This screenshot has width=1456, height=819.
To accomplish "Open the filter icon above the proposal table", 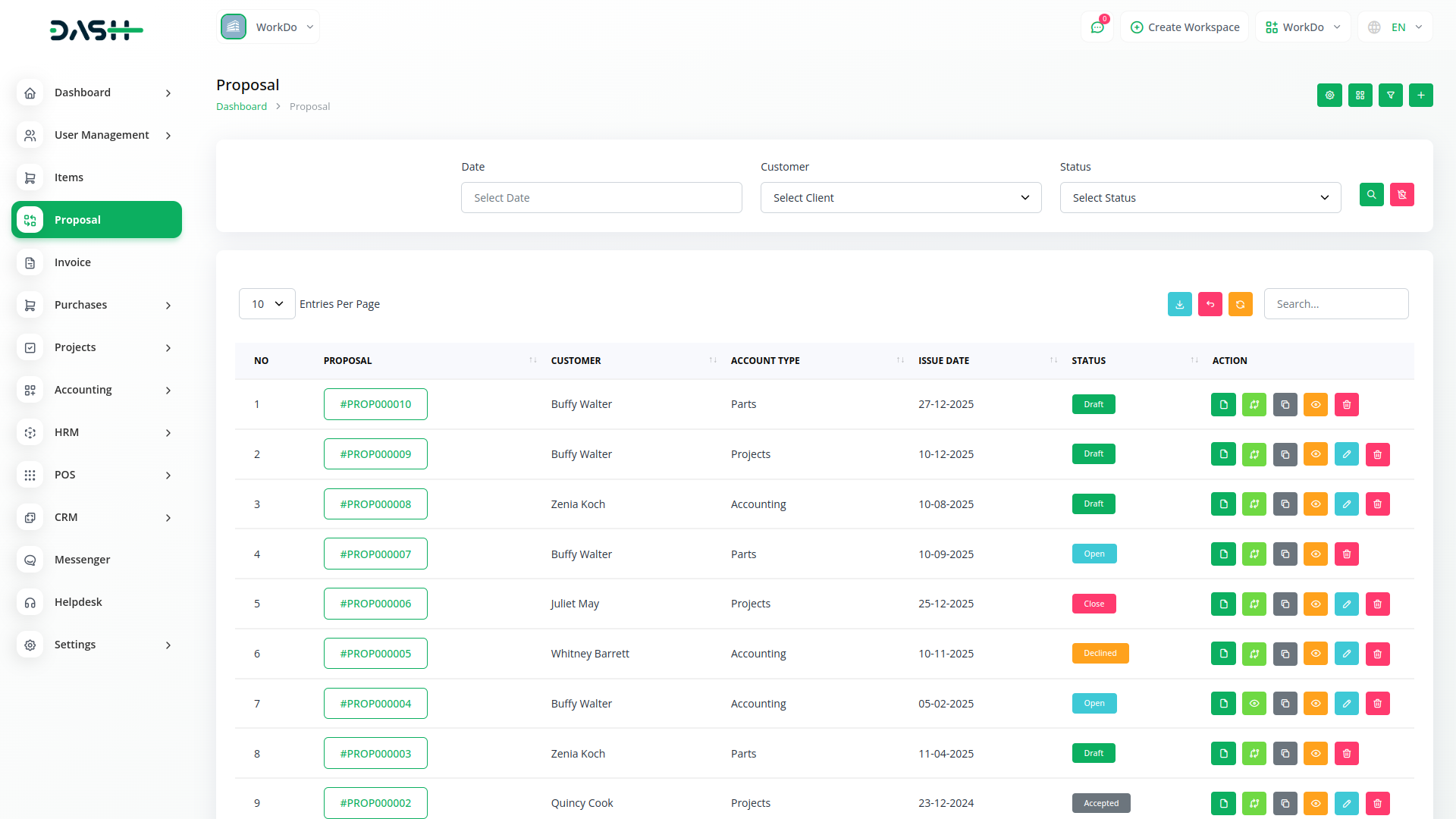I will click(x=1391, y=96).
